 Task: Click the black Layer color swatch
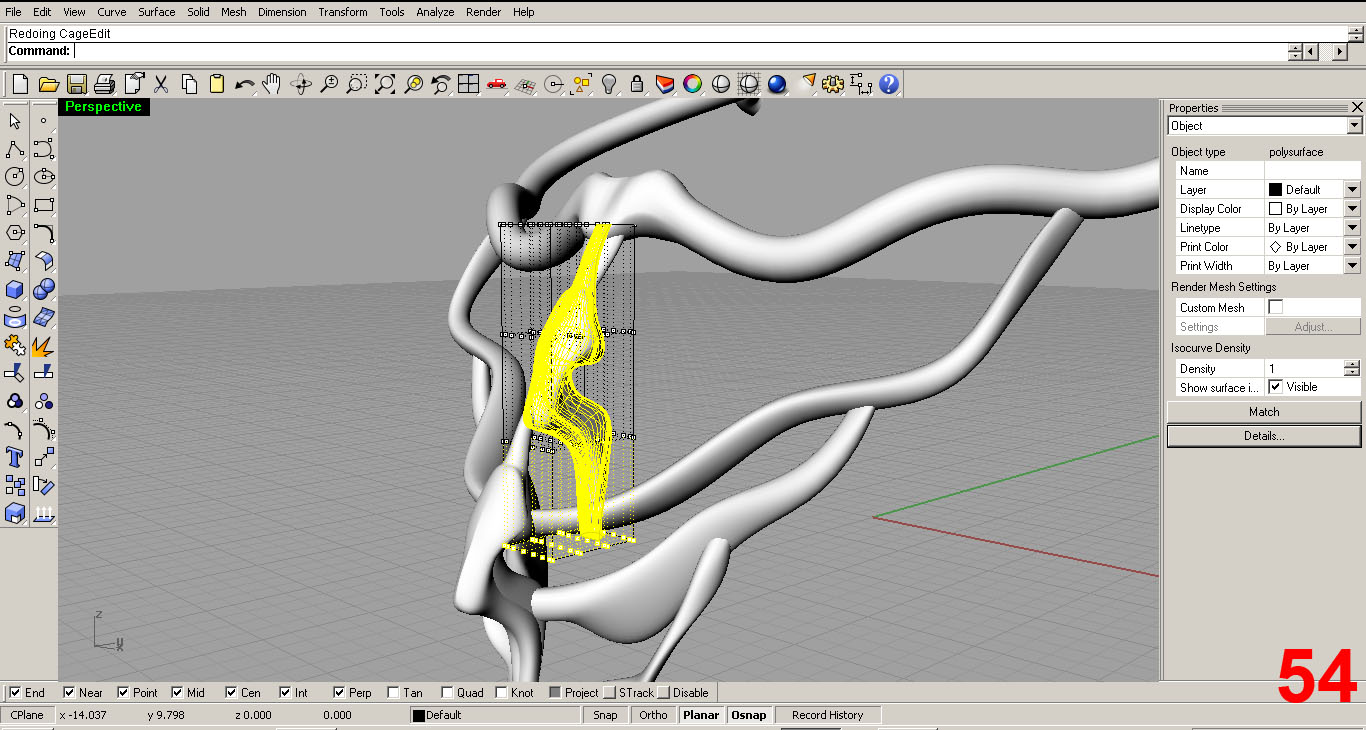(x=1275, y=189)
